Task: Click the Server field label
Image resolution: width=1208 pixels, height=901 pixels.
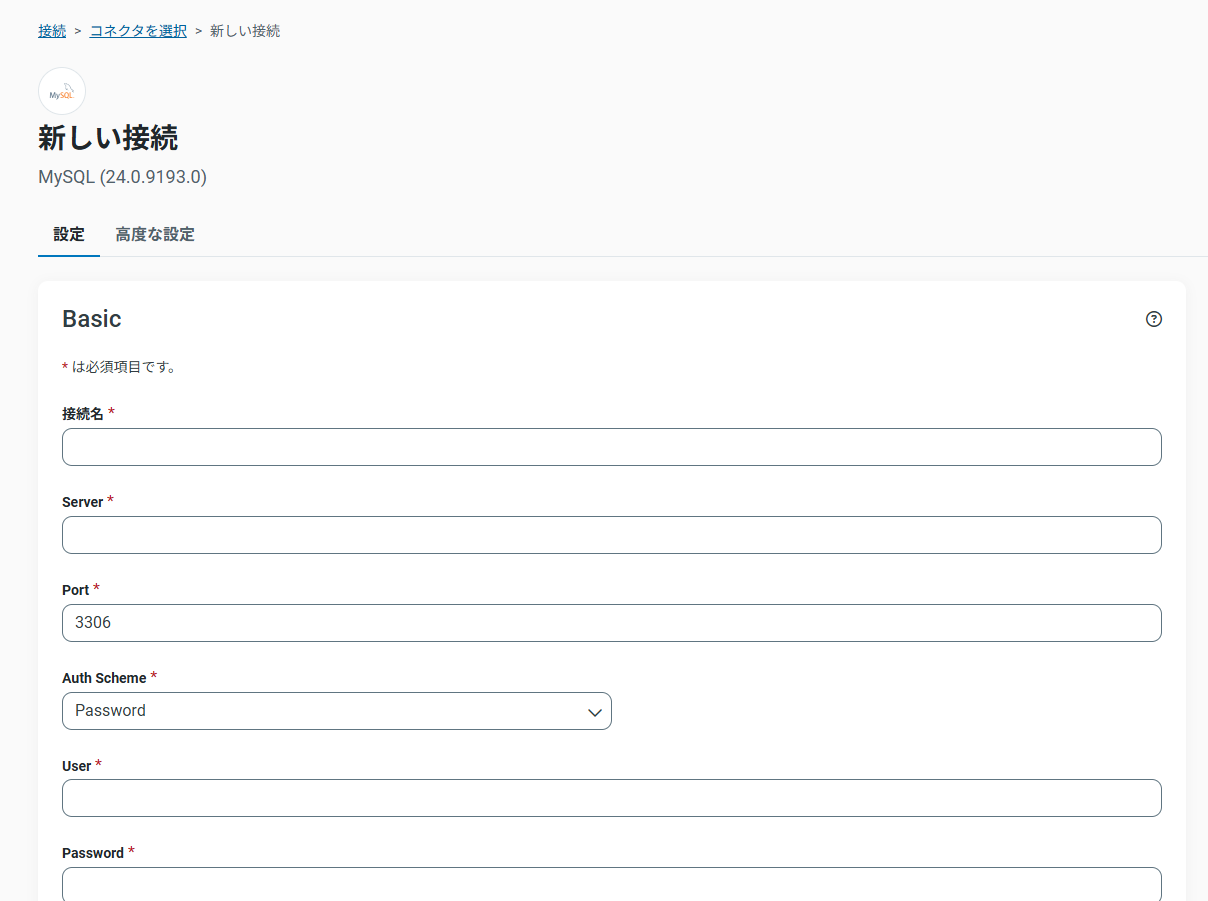Action: (83, 502)
